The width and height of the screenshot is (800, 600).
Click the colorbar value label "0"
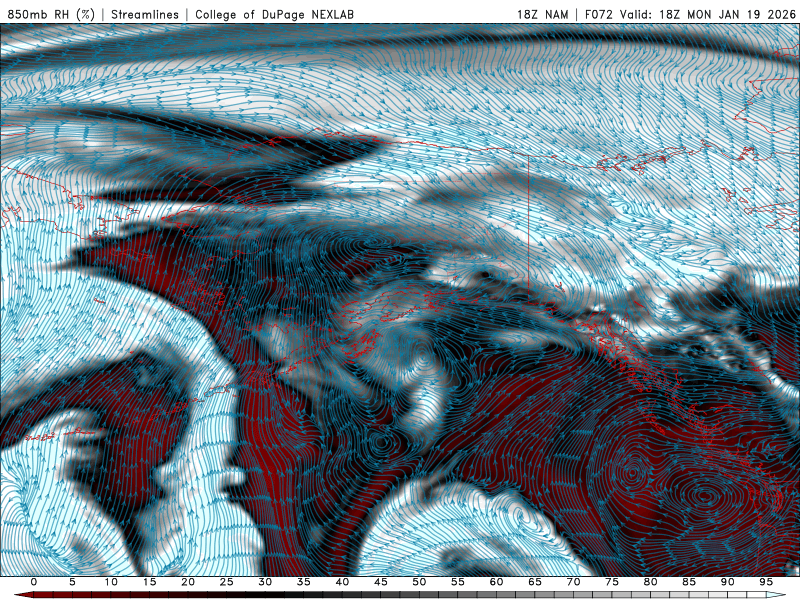click(34, 582)
